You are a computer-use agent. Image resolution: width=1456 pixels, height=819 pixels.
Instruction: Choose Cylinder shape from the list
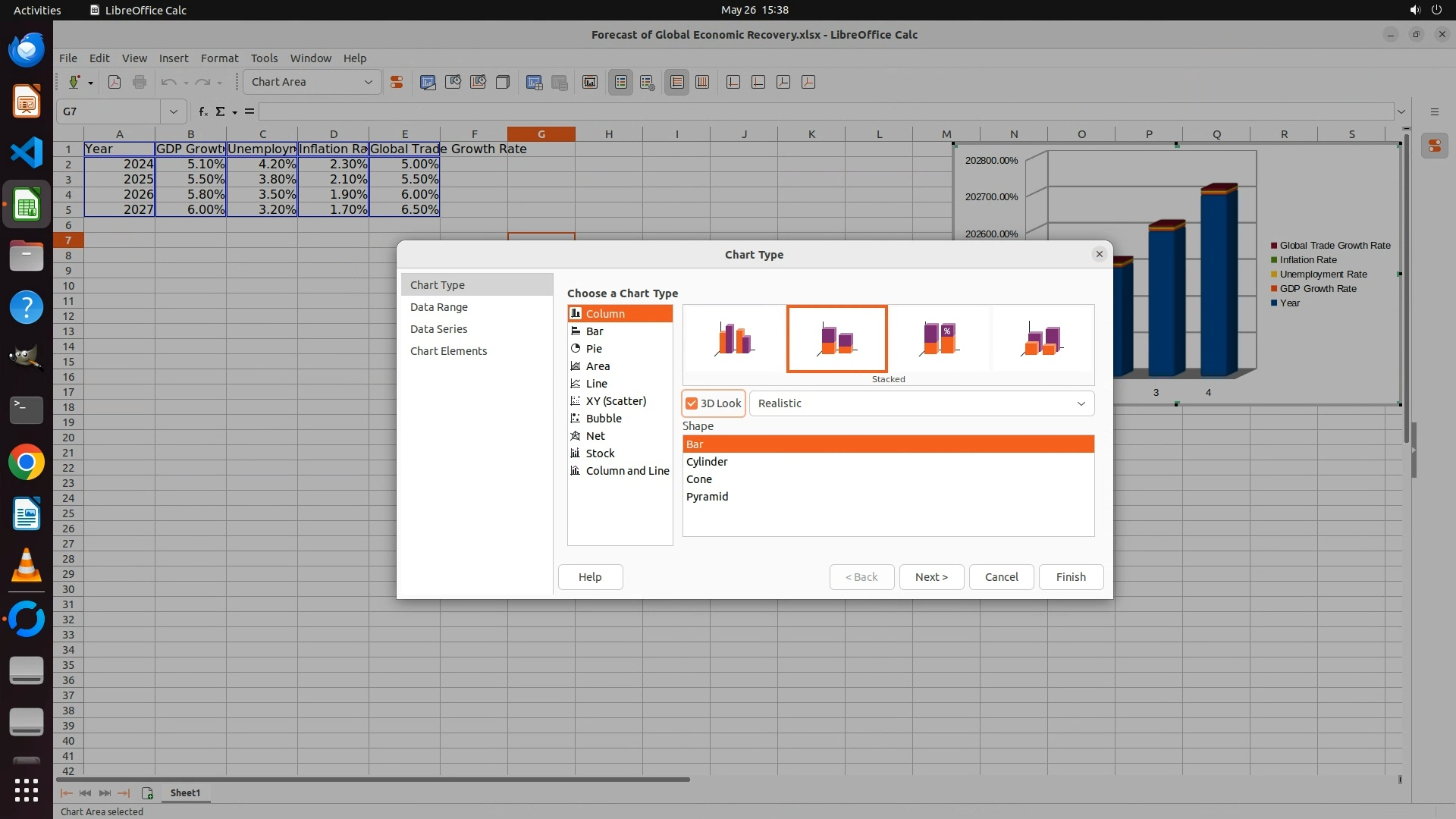(707, 462)
